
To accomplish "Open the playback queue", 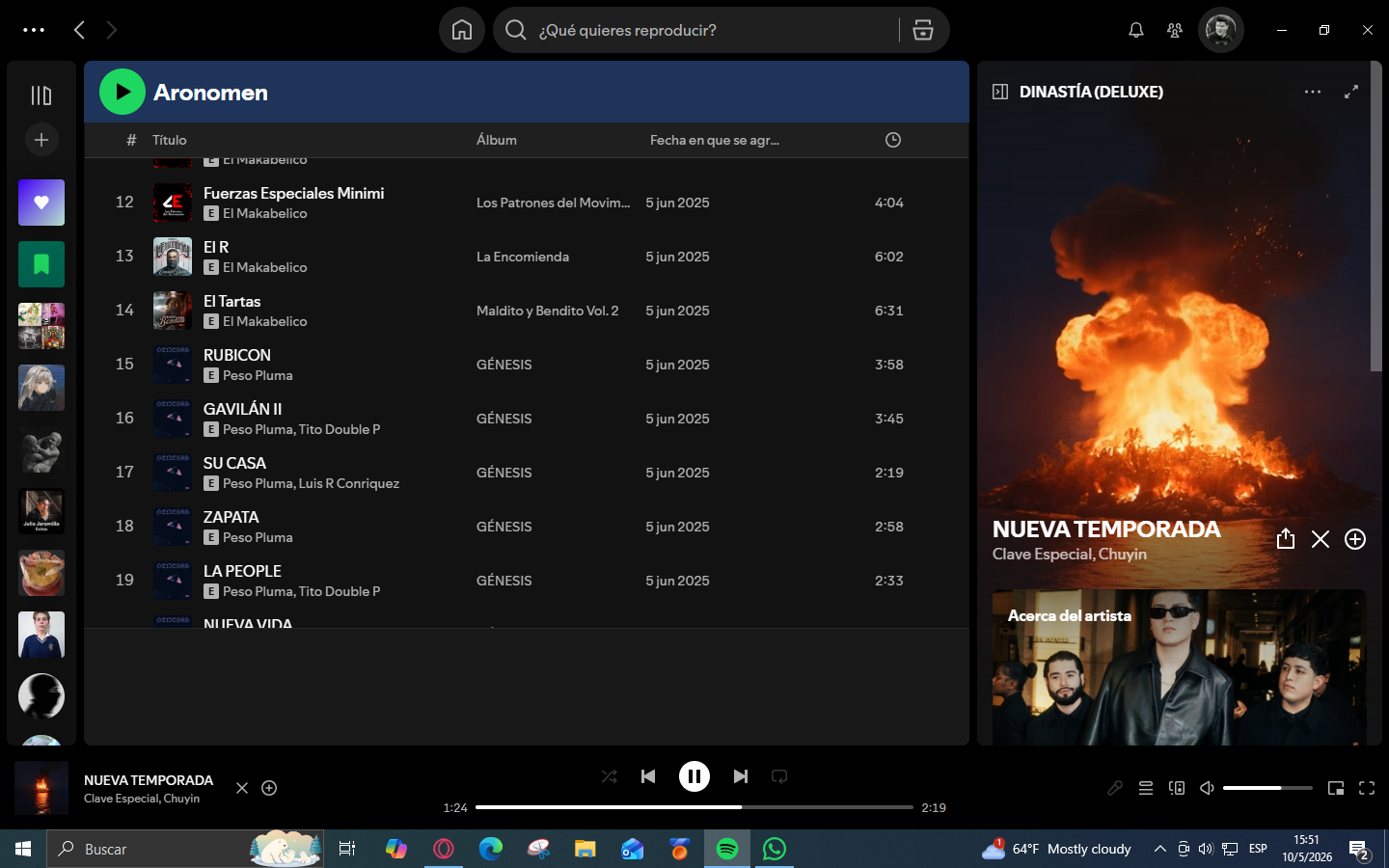I will point(1146,788).
